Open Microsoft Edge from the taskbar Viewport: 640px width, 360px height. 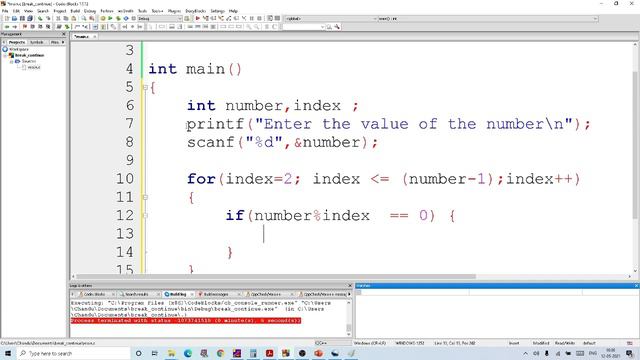[188, 353]
